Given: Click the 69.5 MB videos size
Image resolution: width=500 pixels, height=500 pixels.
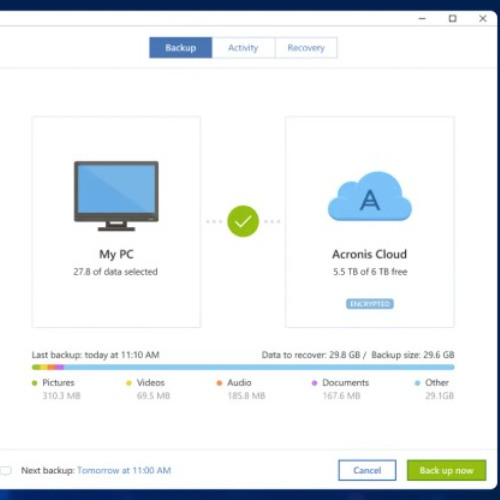Looking at the screenshot, I should point(153,396).
